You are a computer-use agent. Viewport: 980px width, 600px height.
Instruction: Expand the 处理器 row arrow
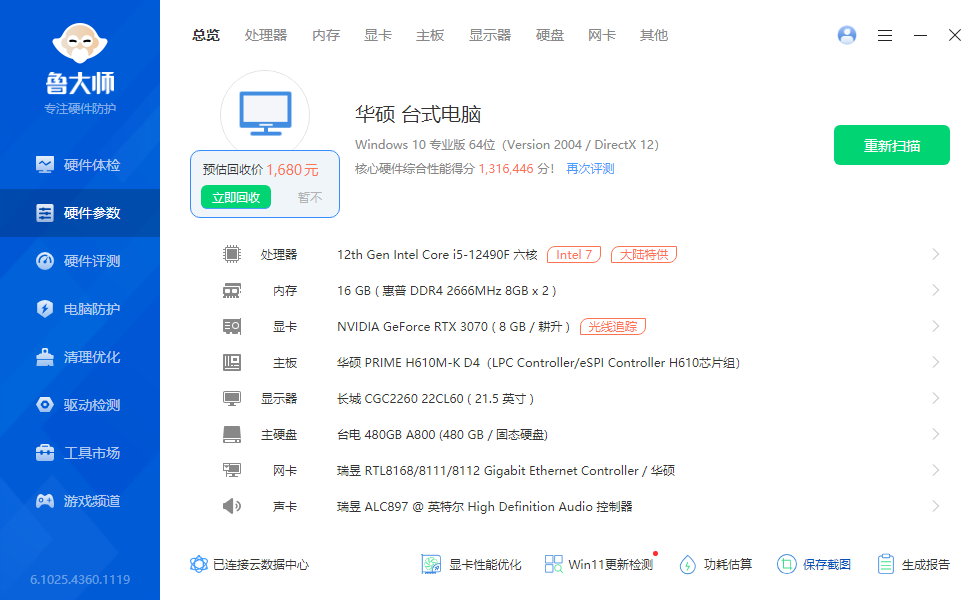pyautogui.click(x=936, y=255)
